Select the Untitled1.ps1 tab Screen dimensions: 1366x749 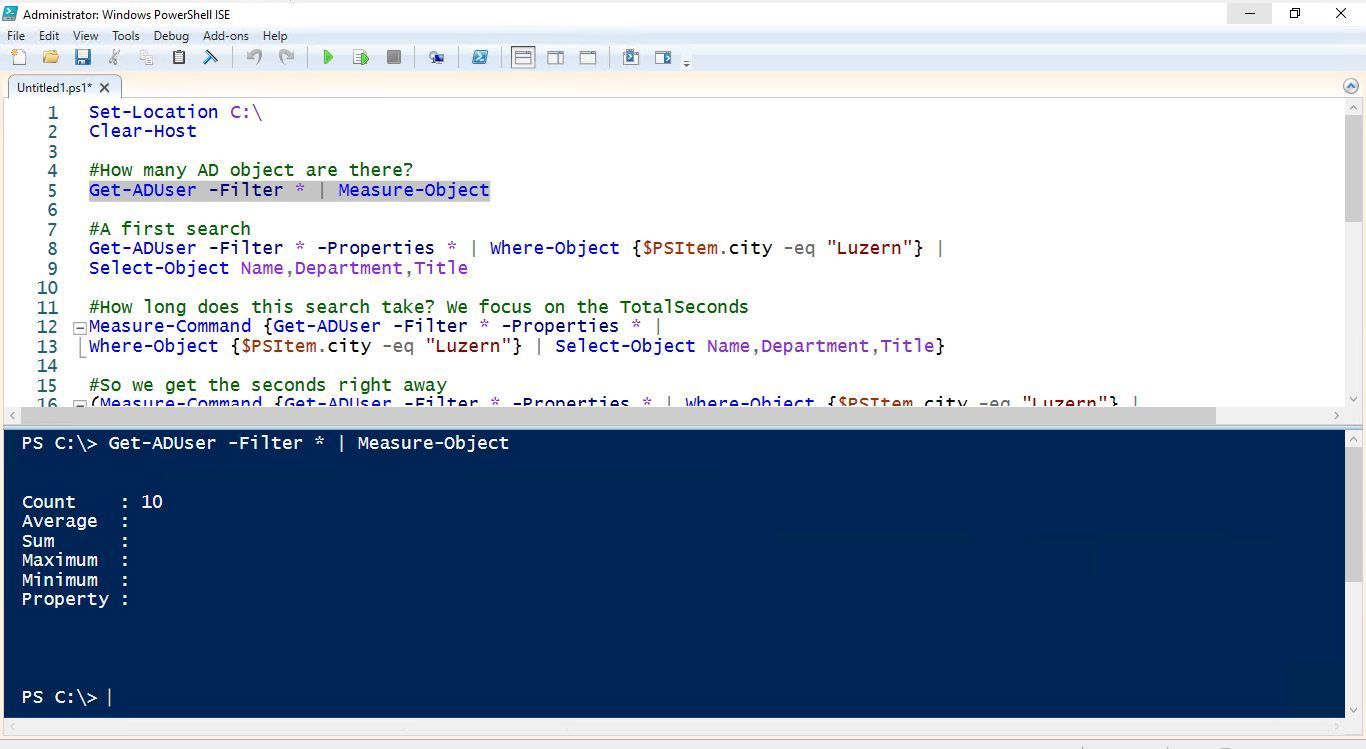(x=53, y=87)
